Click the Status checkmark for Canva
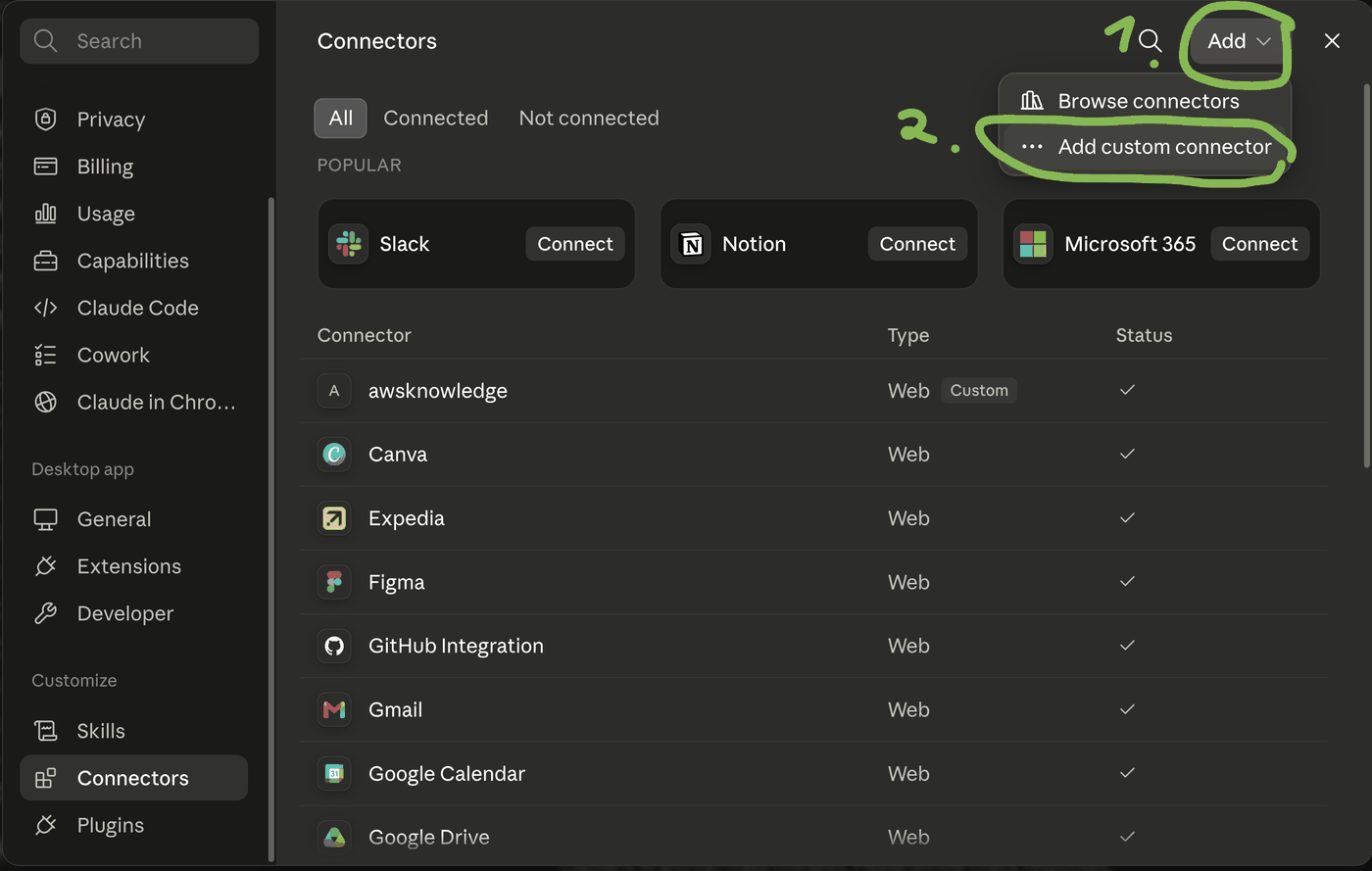Image resolution: width=1372 pixels, height=871 pixels. coord(1127,454)
